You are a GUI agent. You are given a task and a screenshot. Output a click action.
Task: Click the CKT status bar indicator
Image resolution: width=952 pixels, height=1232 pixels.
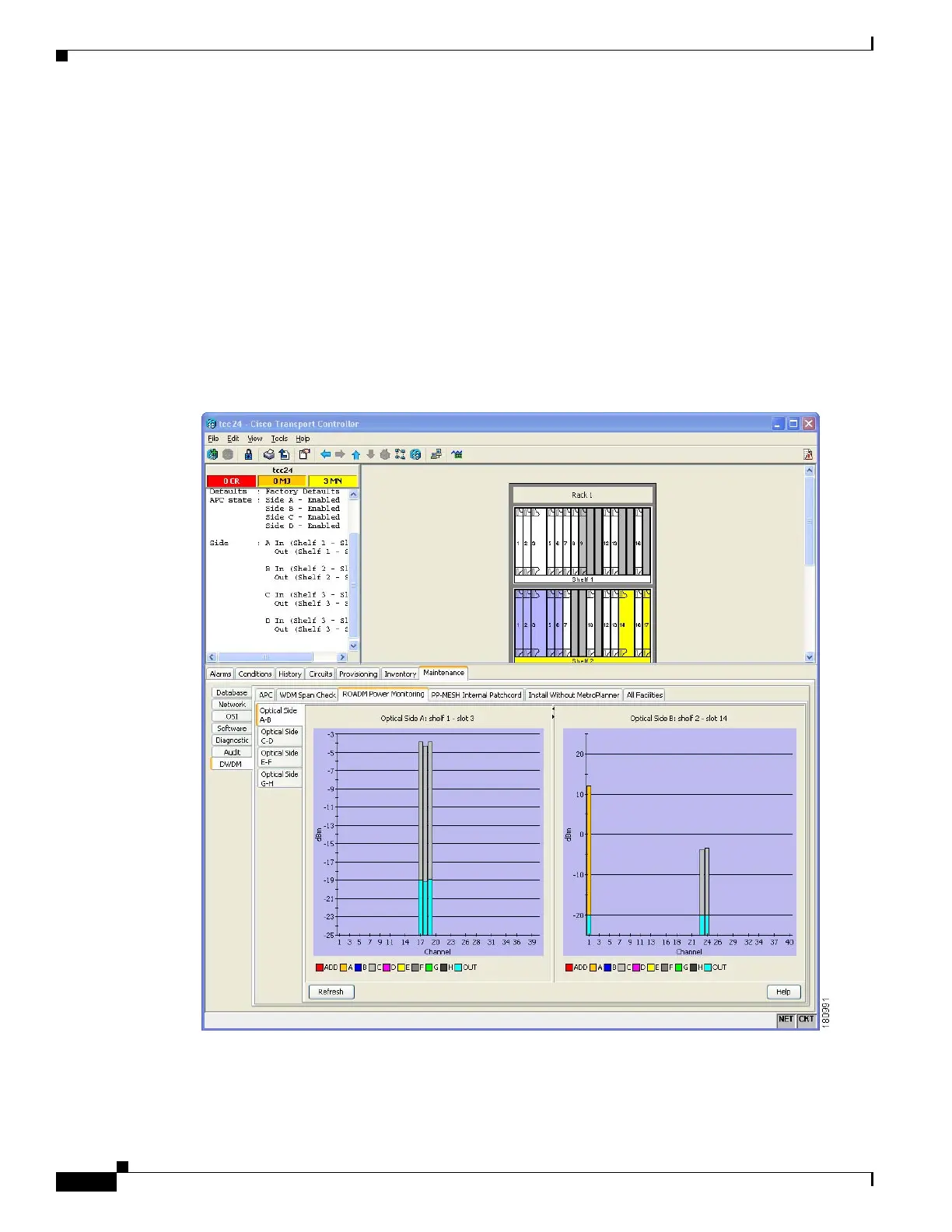click(806, 1019)
